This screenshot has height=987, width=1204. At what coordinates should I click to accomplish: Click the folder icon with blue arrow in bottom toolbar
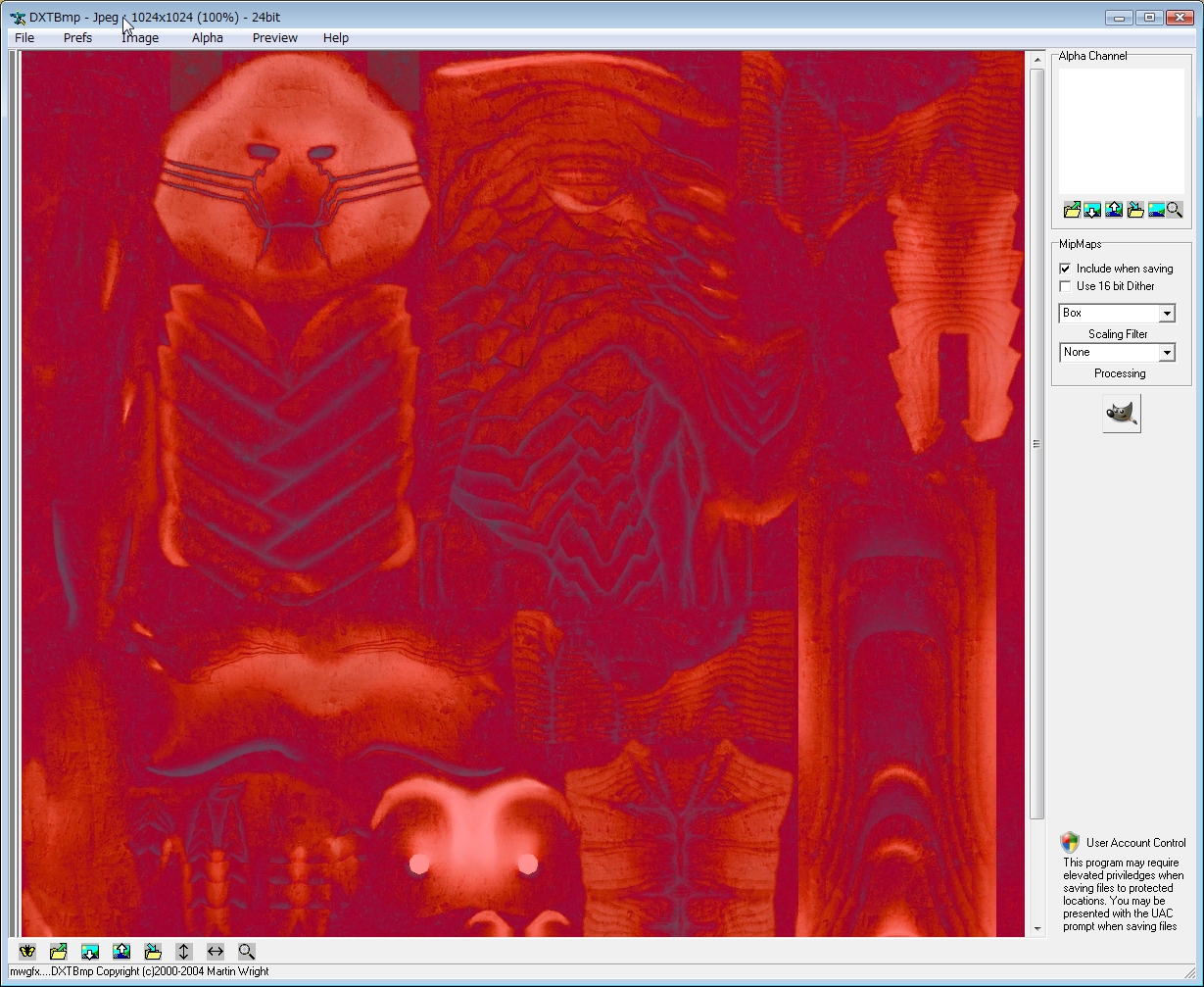pyautogui.click(x=153, y=952)
